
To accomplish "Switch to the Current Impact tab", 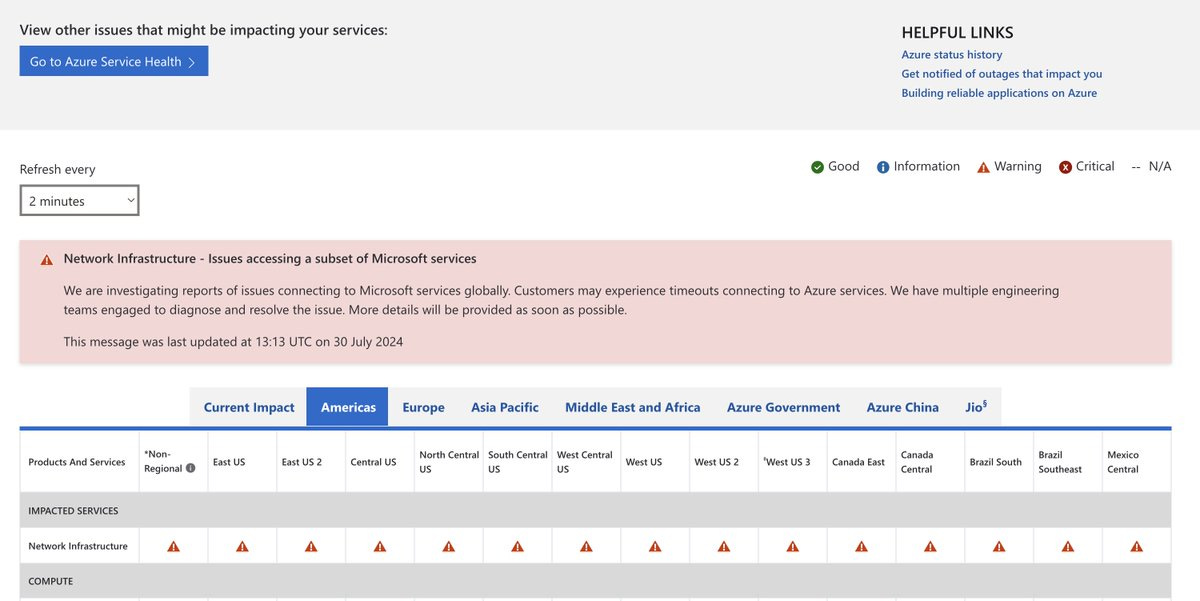I will (249, 407).
